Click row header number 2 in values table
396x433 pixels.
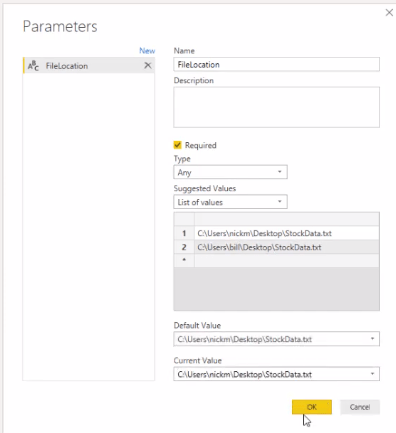coord(184,247)
